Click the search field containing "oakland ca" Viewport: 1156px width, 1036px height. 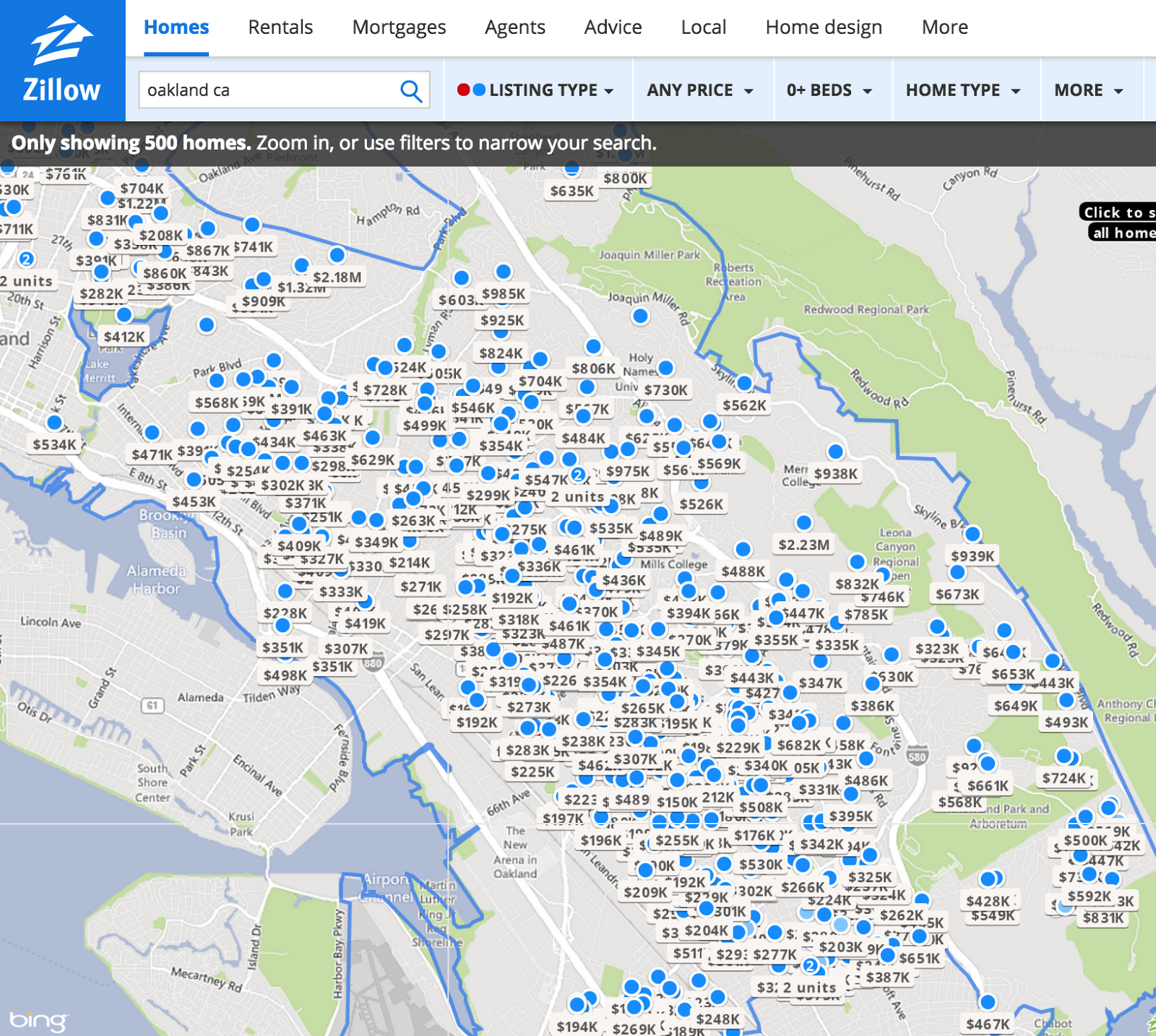coord(285,90)
